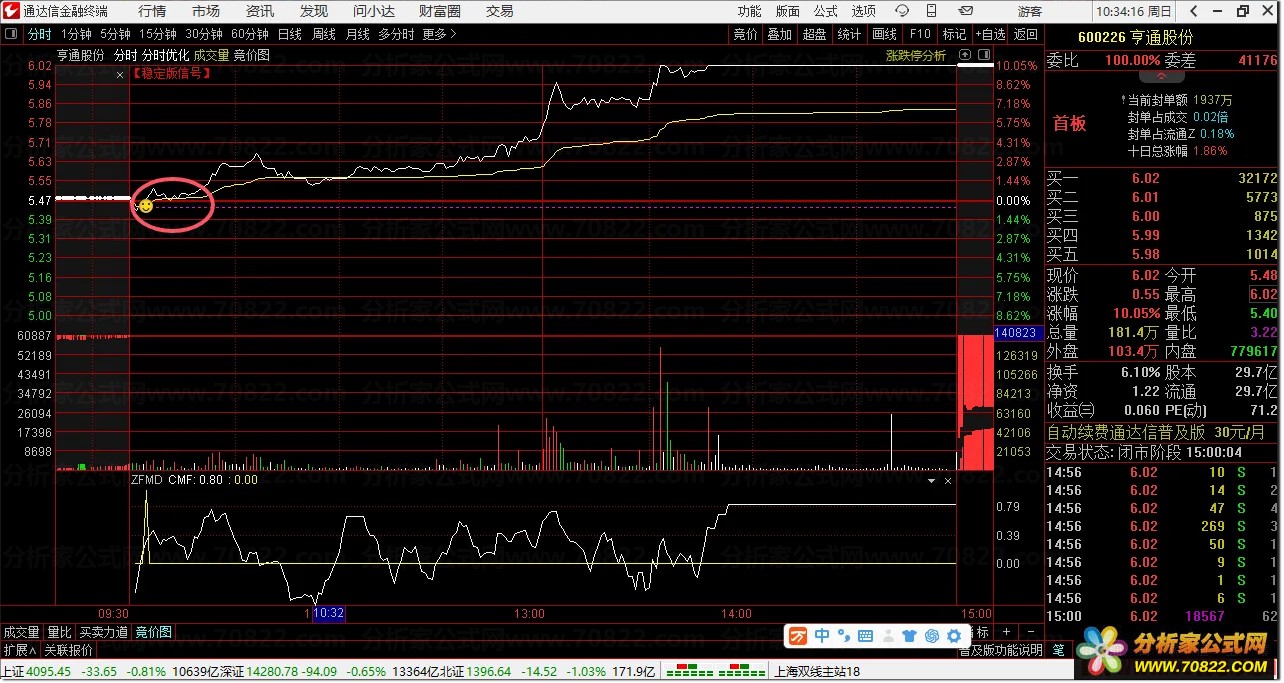
Task: Switch to the 日线 chart tab
Action: 289,34
